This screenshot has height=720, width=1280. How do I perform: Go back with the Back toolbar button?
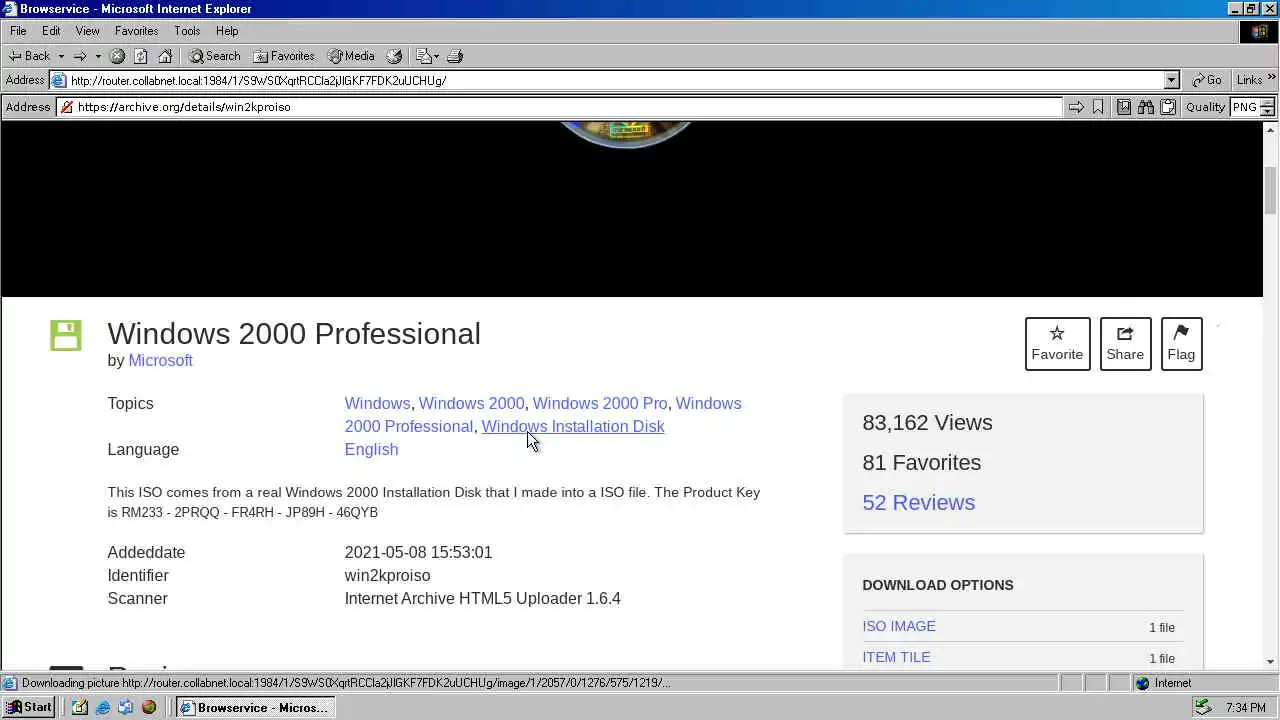click(29, 56)
